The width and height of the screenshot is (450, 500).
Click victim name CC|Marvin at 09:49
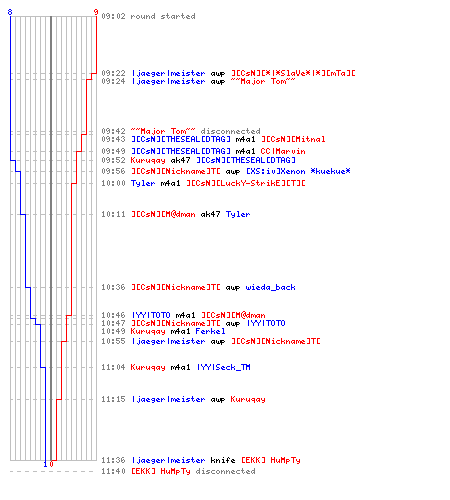[283, 151]
